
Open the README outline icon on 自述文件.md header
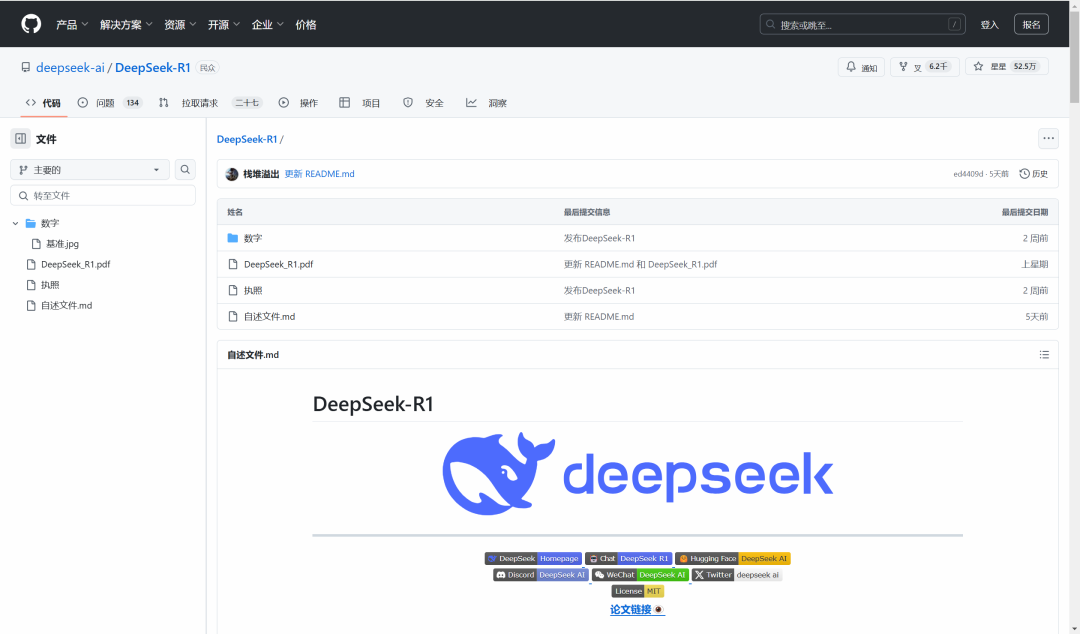tap(1044, 354)
